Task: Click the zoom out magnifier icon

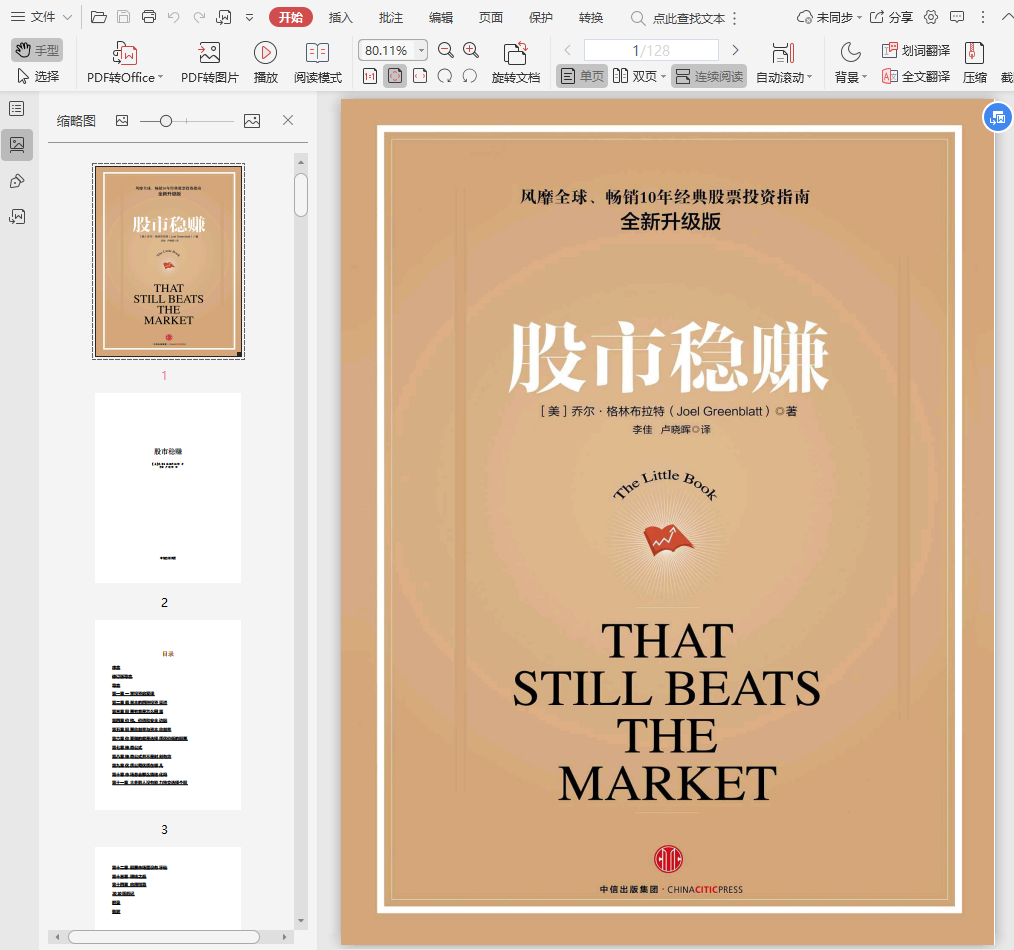Action: (x=446, y=50)
